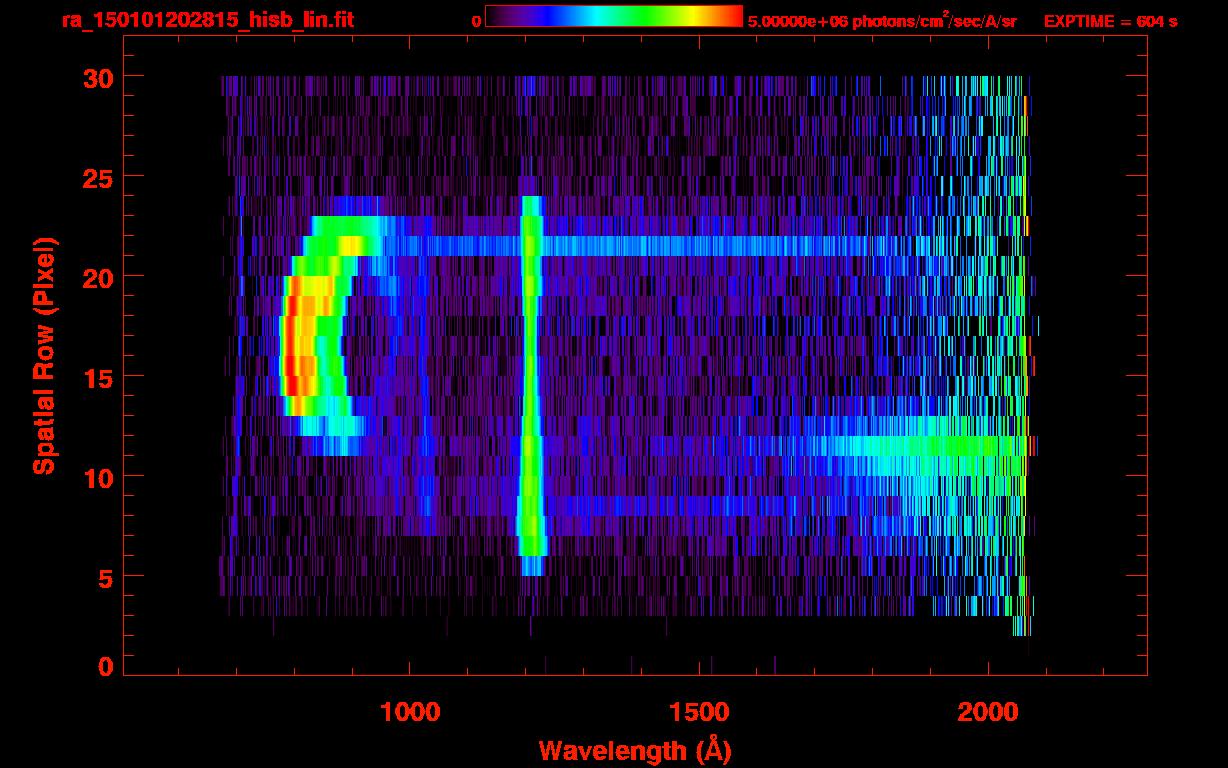Click the spatial row 15 tick label
Viewport: 1228px width, 768px height.
(99, 377)
